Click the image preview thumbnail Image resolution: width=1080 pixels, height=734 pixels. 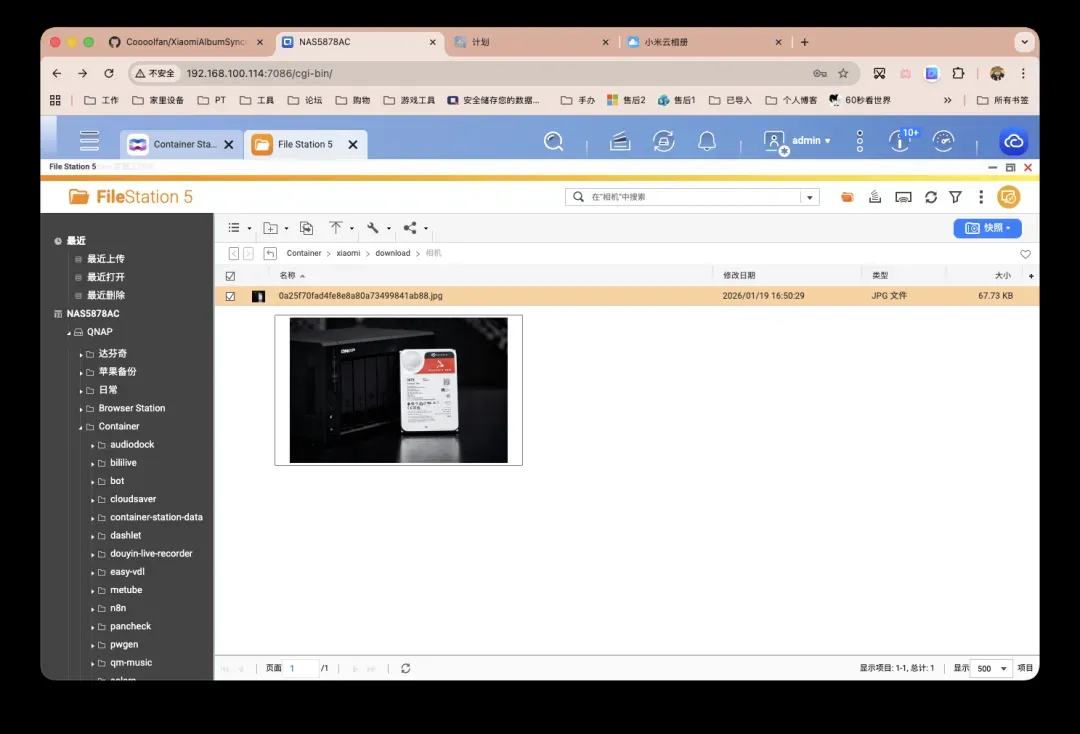tap(398, 390)
